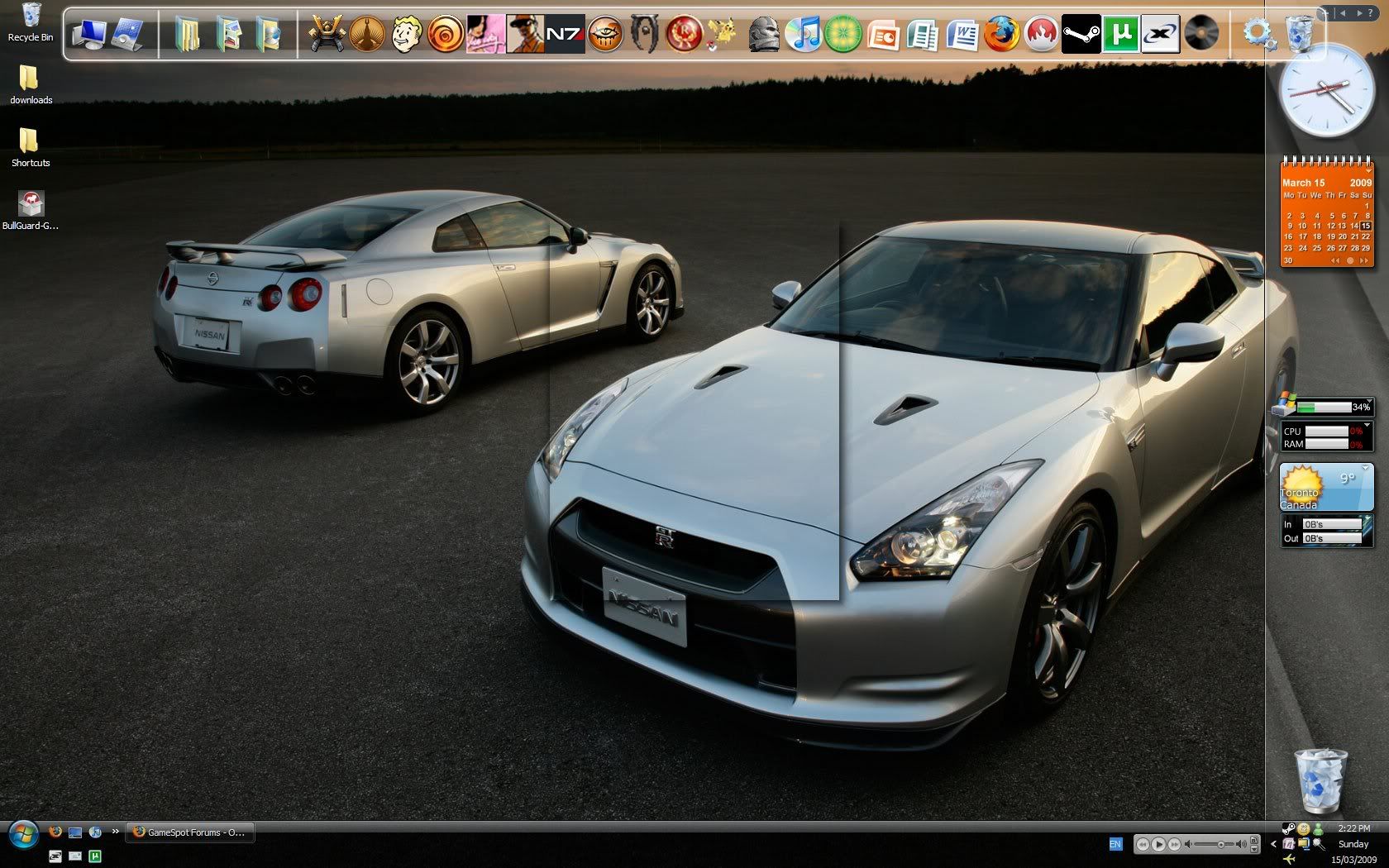Viewport: 1389px width, 868px height.
Task: Skip to previous track in taskbar player
Action: (x=1143, y=844)
